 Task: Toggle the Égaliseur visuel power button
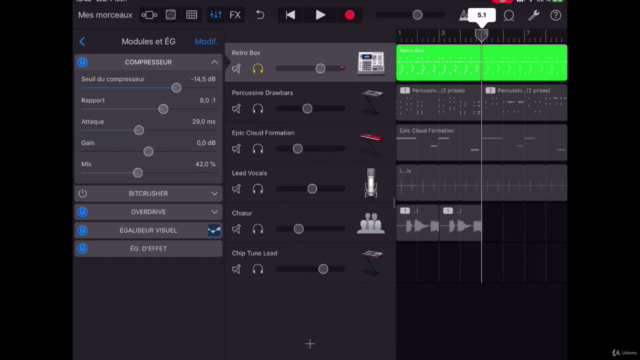tap(82, 230)
